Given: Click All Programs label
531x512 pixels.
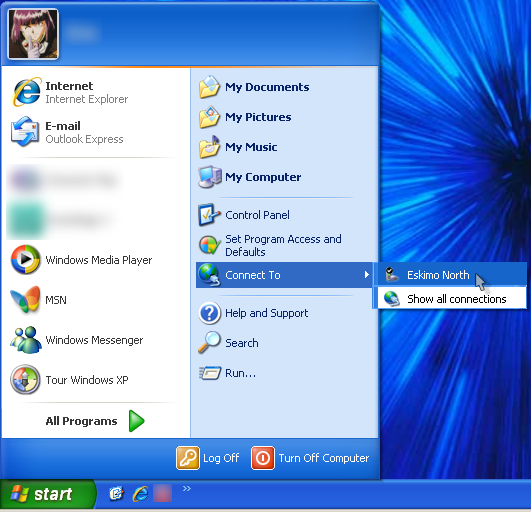Looking at the screenshot, I should tap(81, 421).
